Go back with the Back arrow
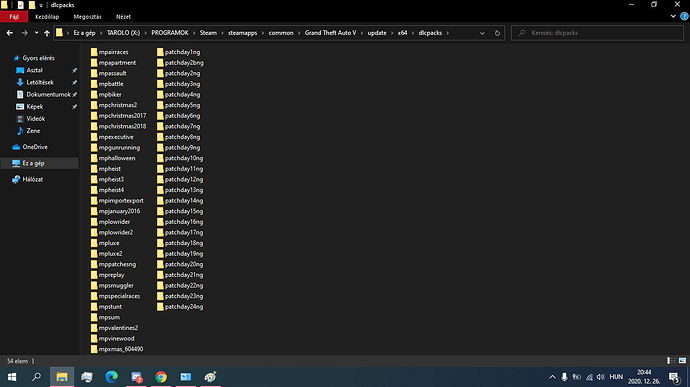The height and width of the screenshot is (387, 690). click(9, 33)
